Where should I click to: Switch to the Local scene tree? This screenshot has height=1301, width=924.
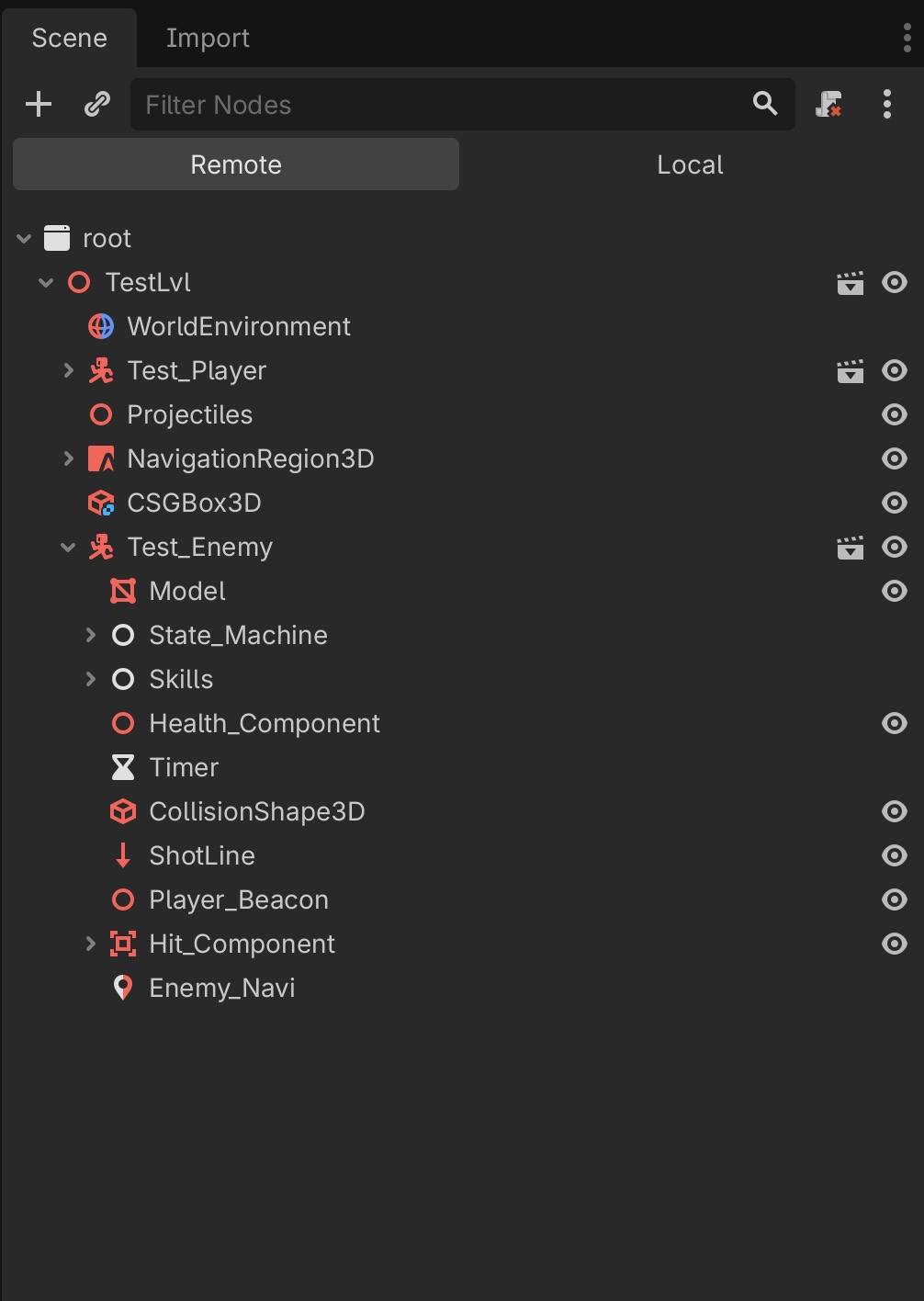[690, 164]
